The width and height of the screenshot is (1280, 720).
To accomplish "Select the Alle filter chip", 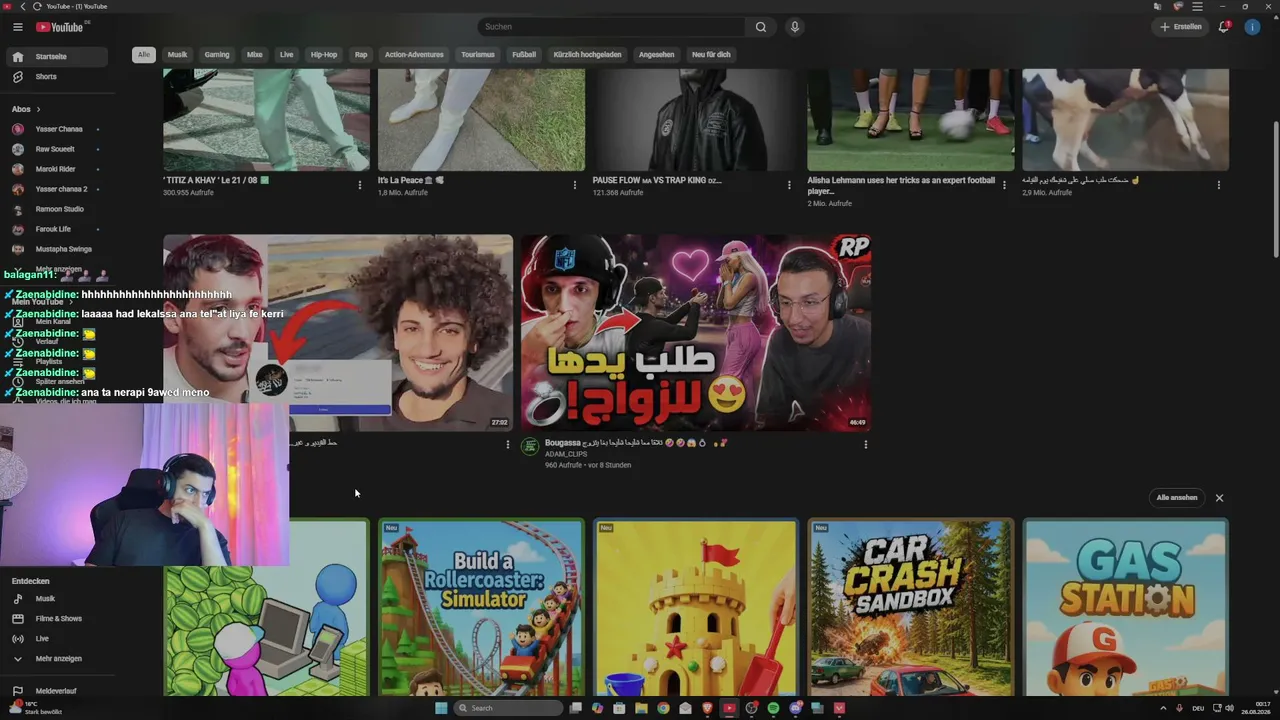I will [x=144, y=55].
